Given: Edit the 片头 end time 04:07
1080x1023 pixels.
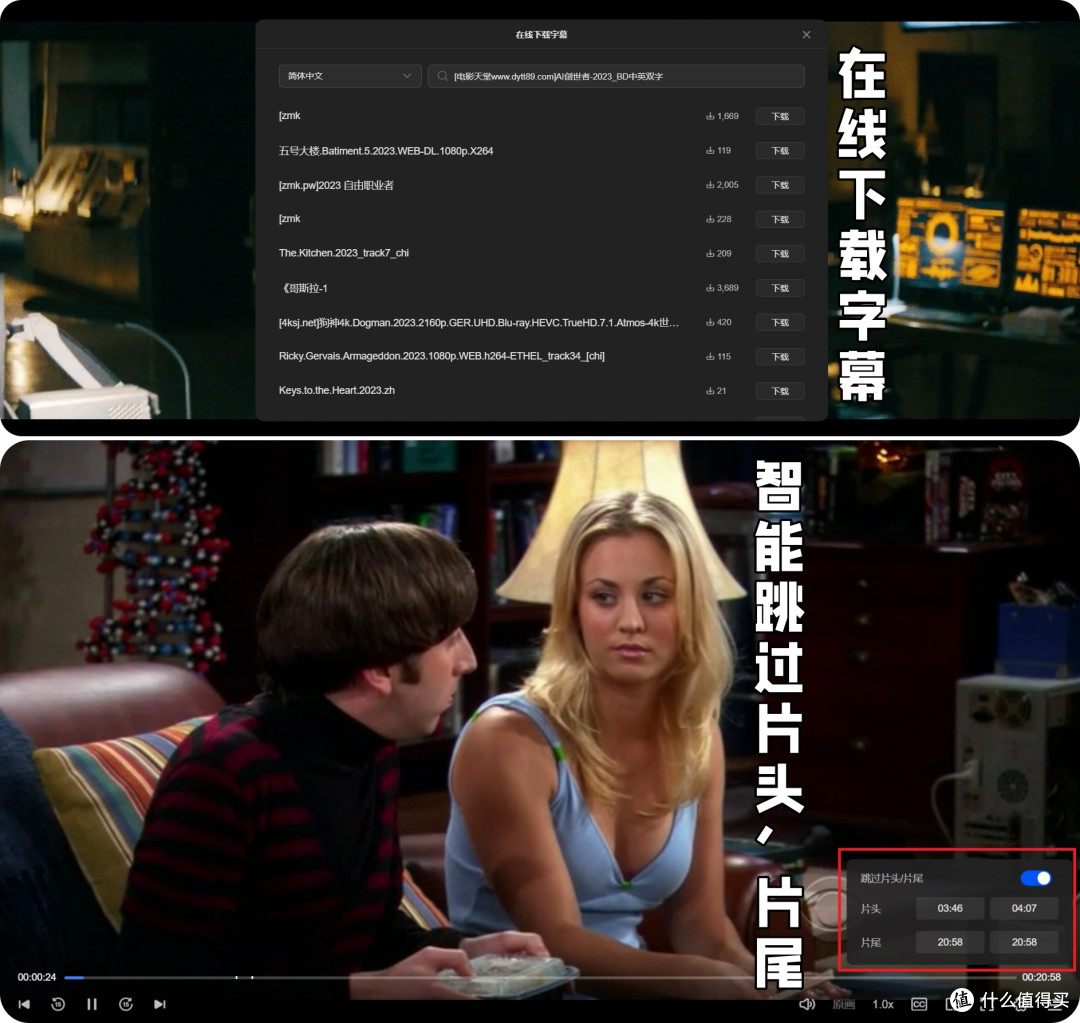Looking at the screenshot, I should [x=1024, y=908].
